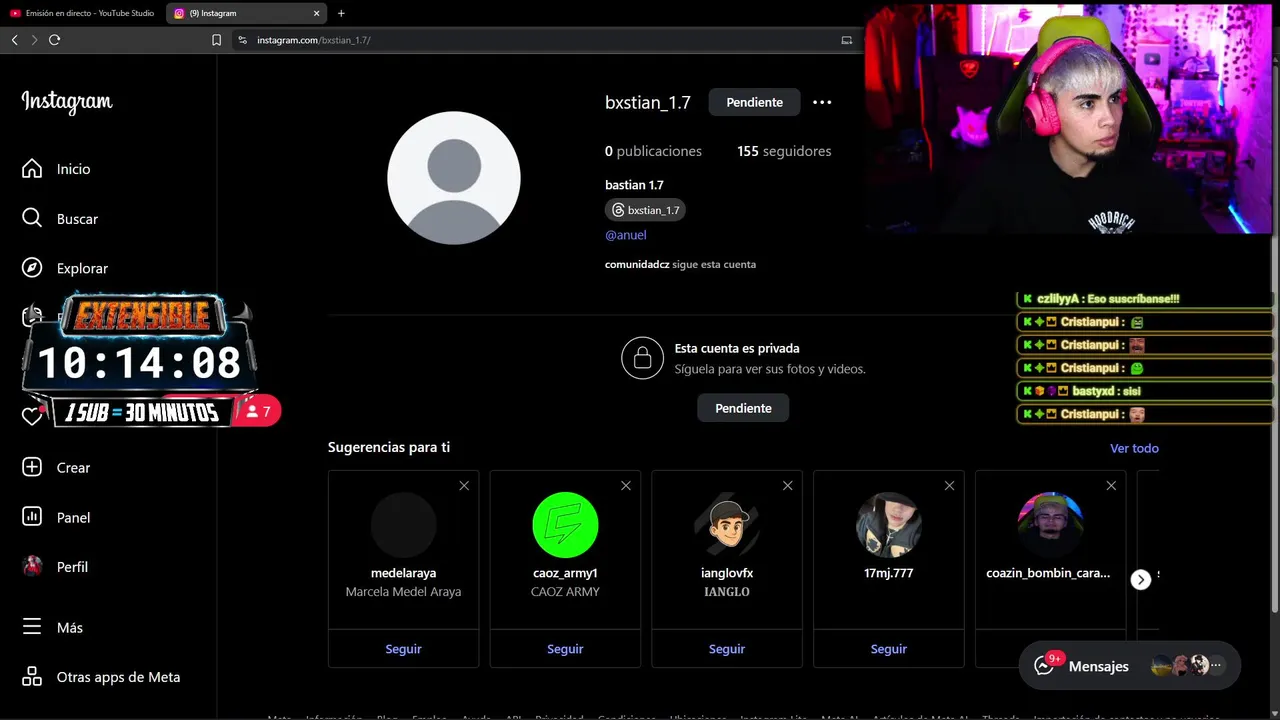The image size is (1280, 720).
Task: Follow medelaraya with Seguir
Action: pos(403,649)
